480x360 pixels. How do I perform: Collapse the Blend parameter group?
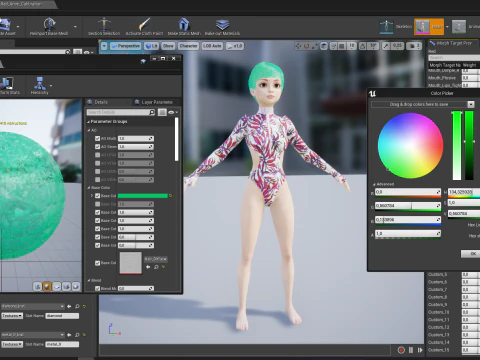[x=89, y=280]
